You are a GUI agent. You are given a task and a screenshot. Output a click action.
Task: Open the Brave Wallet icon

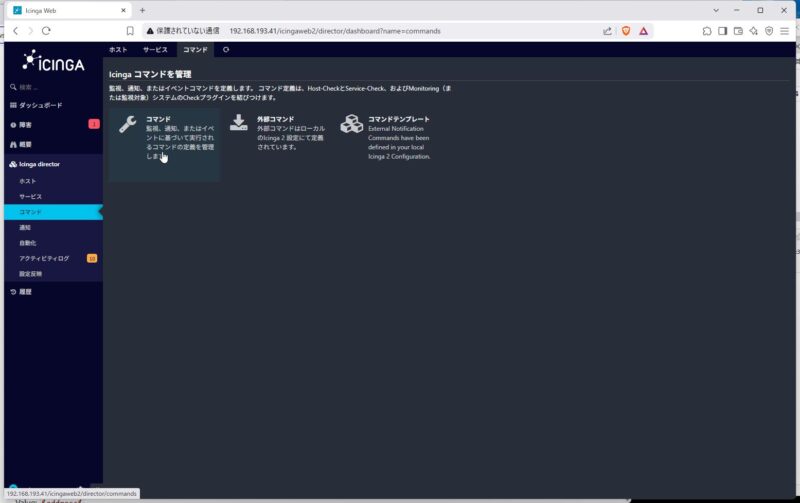[x=738, y=31]
